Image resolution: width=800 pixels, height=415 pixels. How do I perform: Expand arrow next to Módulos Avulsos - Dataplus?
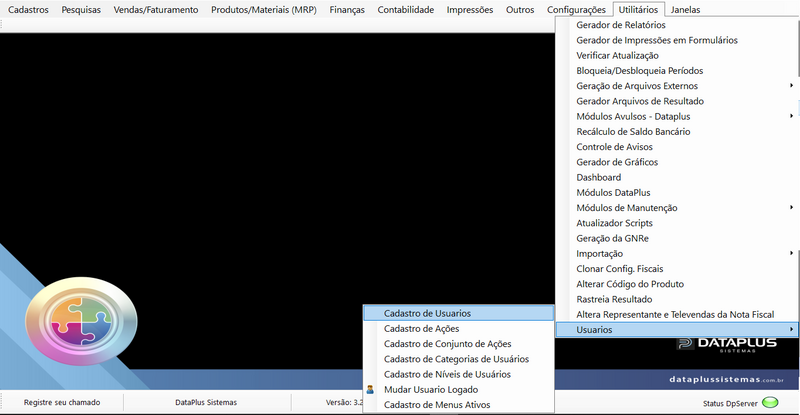point(791,116)
